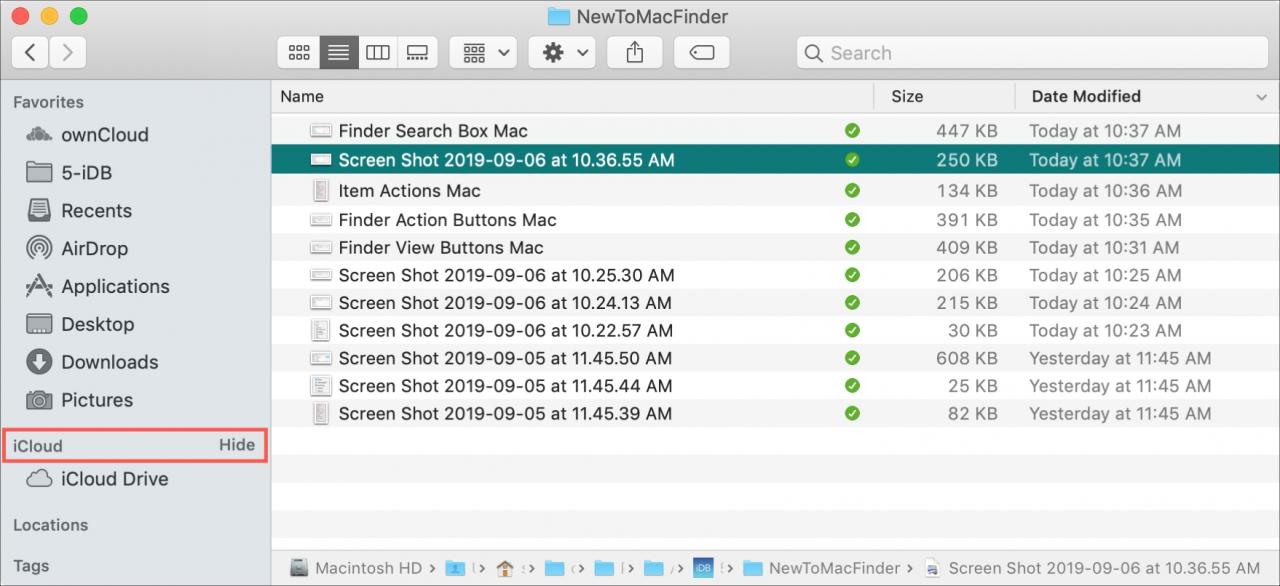Image resolution: width=1280 pixels, height=586 pixels.
Task: Switch to column view
Action: 378,53
